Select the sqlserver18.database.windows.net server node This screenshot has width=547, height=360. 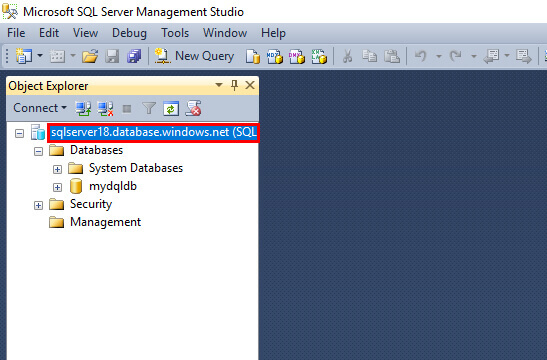click(x=153, y=133)
